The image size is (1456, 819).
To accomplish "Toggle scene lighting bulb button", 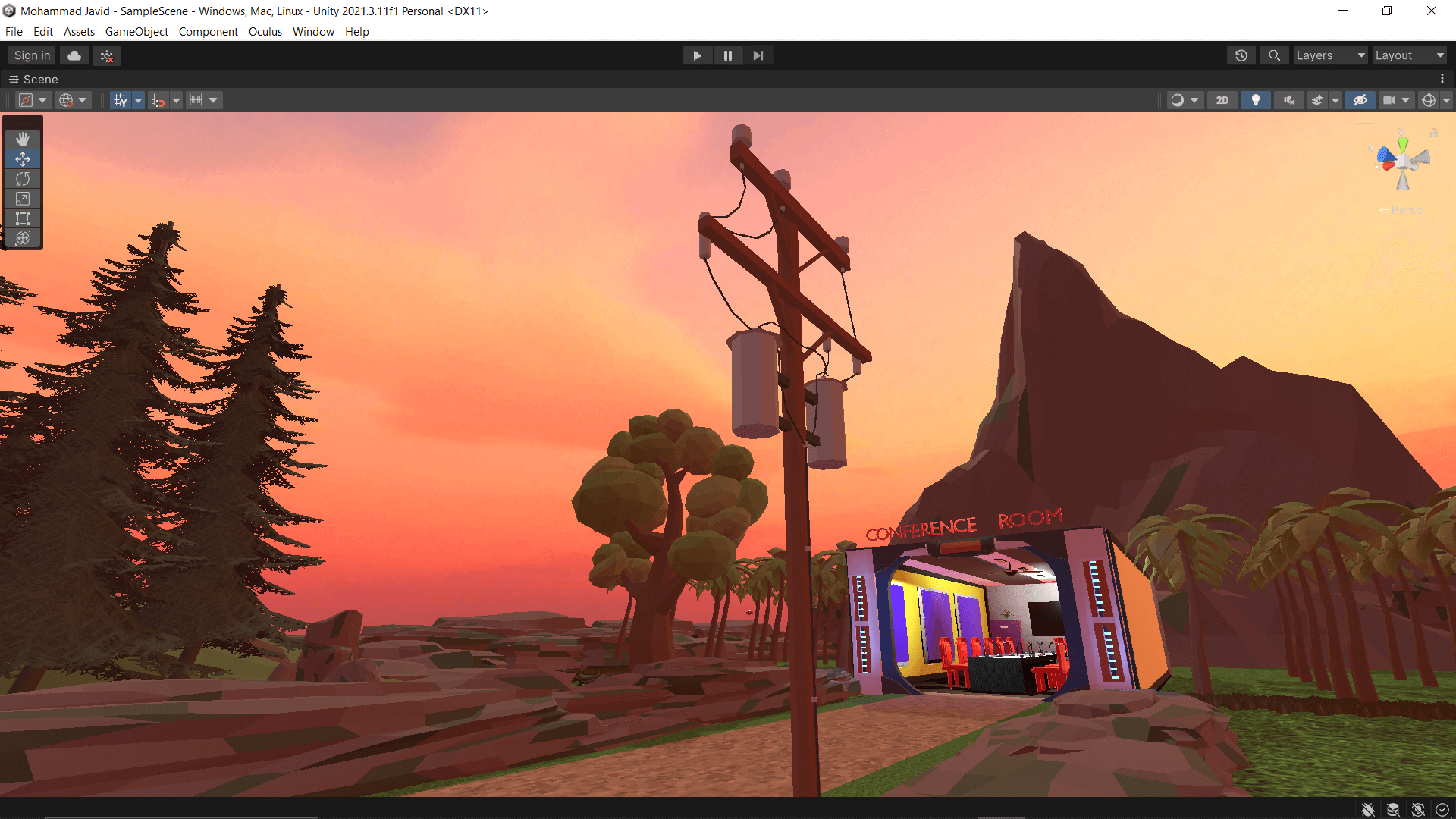I will 1256,100.
